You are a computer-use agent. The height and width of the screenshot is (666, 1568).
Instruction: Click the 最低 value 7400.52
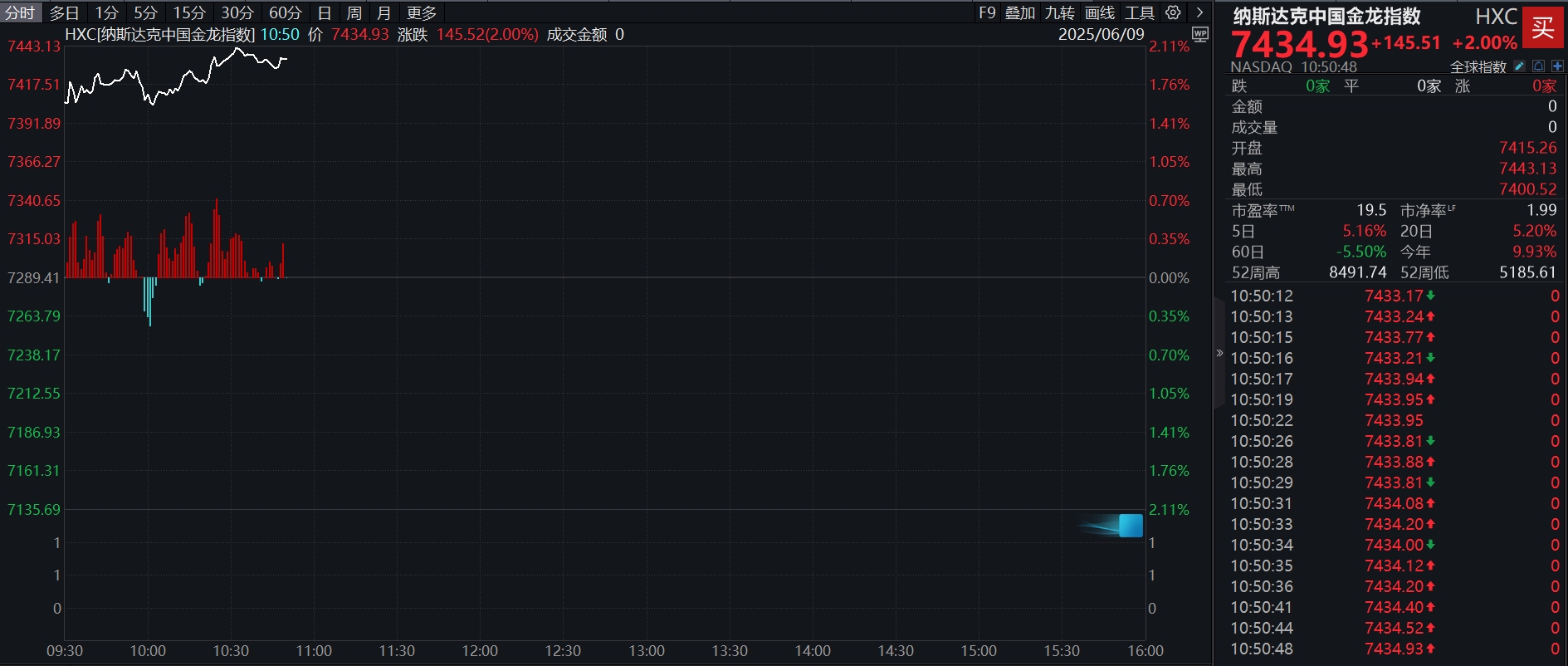click(1527, 189)
